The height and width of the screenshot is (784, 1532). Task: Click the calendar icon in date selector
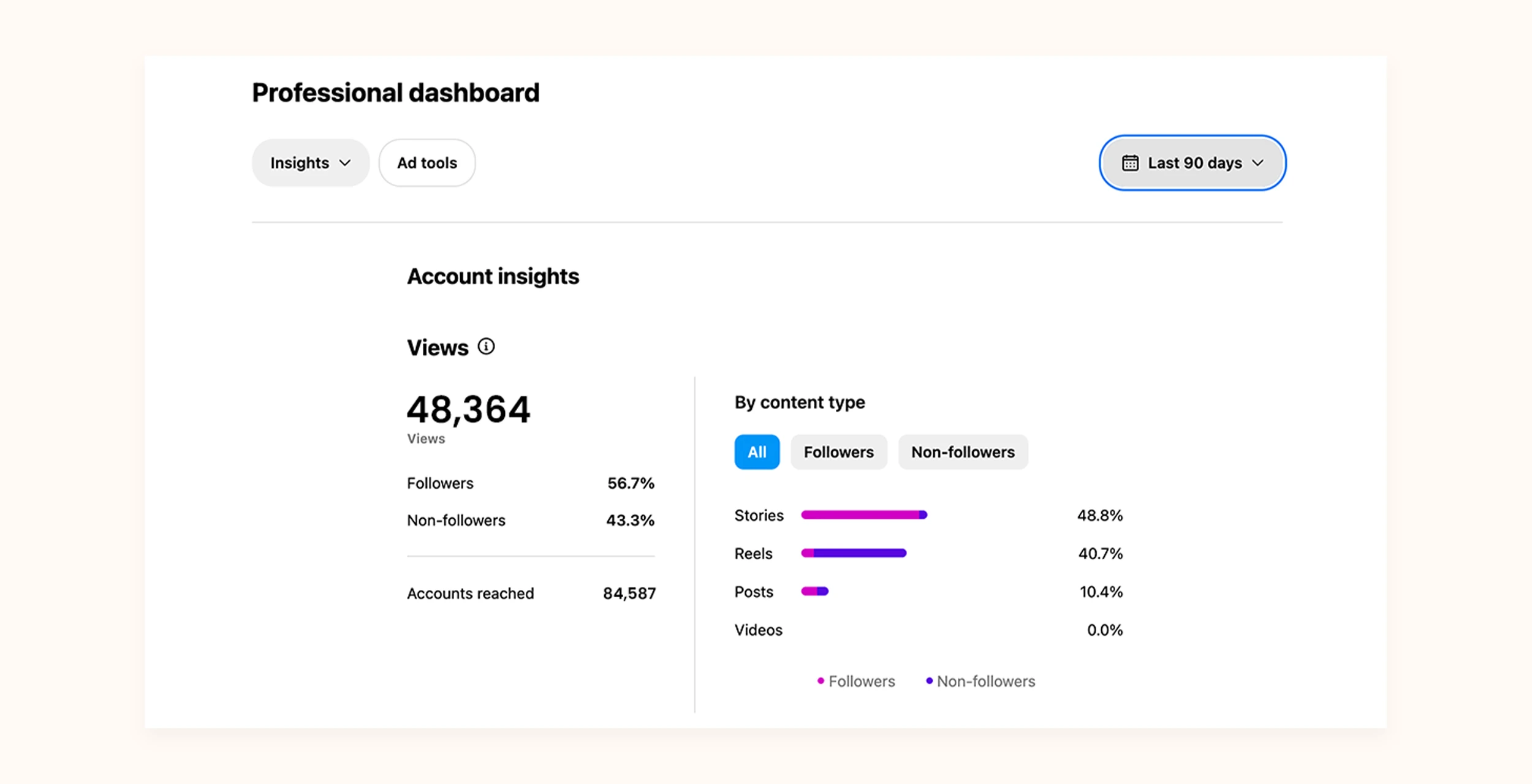pyautogui.click(x=1130, y=163)
